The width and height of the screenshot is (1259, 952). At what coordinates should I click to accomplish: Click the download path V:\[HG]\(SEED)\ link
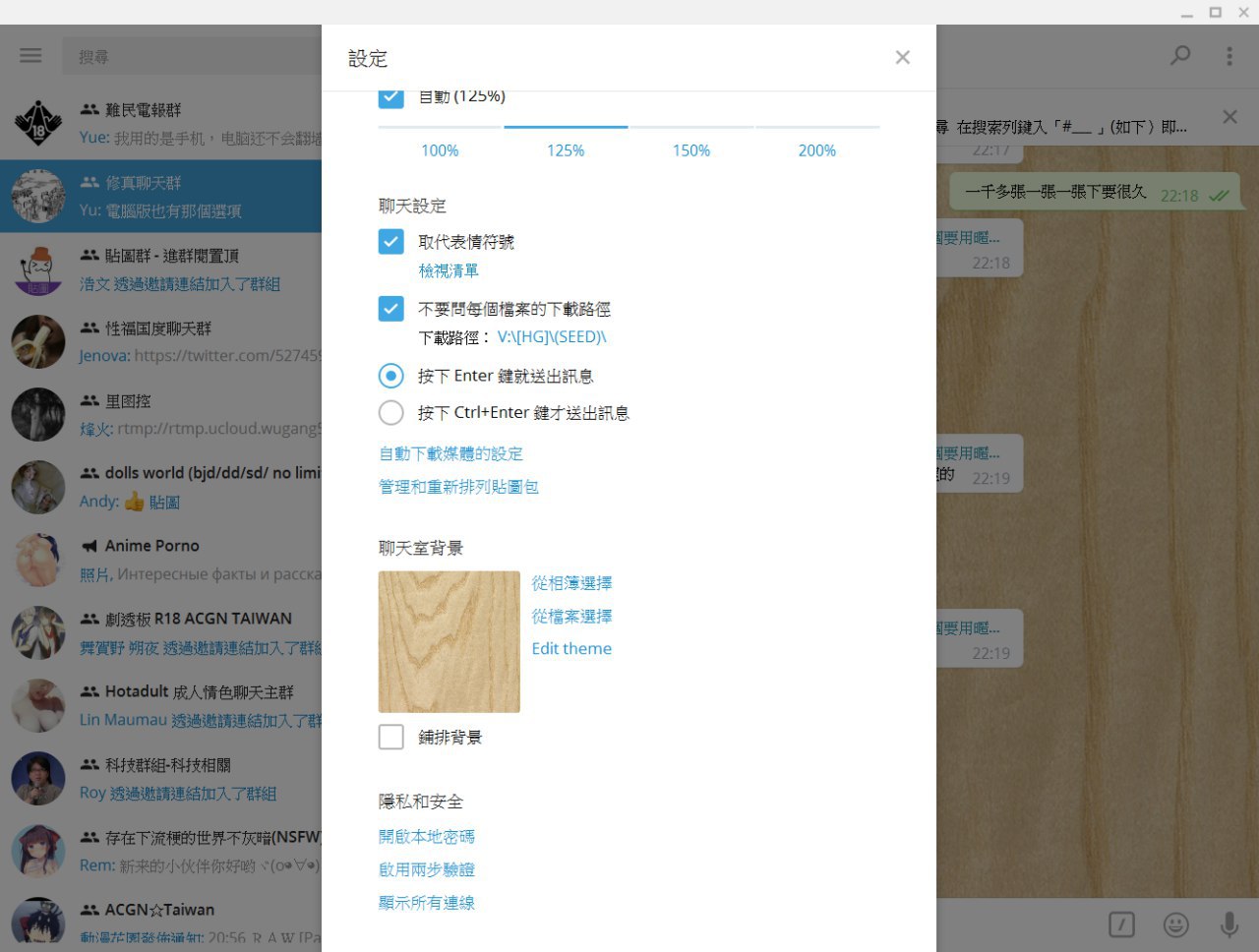tap(552, 337)
